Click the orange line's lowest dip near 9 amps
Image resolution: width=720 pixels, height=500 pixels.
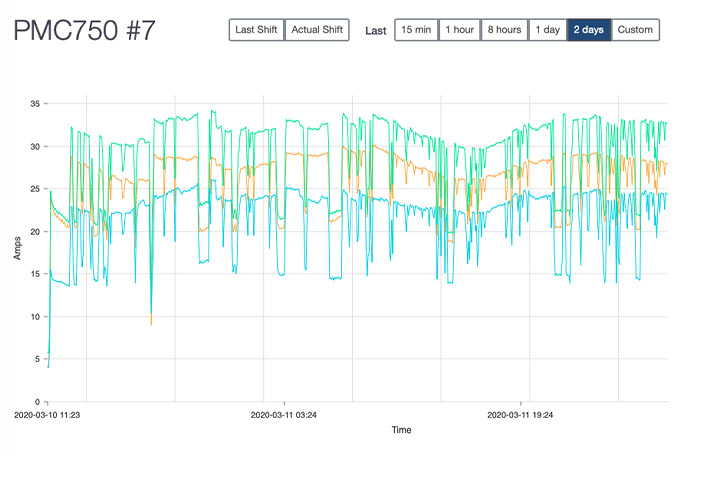[151, 323]
